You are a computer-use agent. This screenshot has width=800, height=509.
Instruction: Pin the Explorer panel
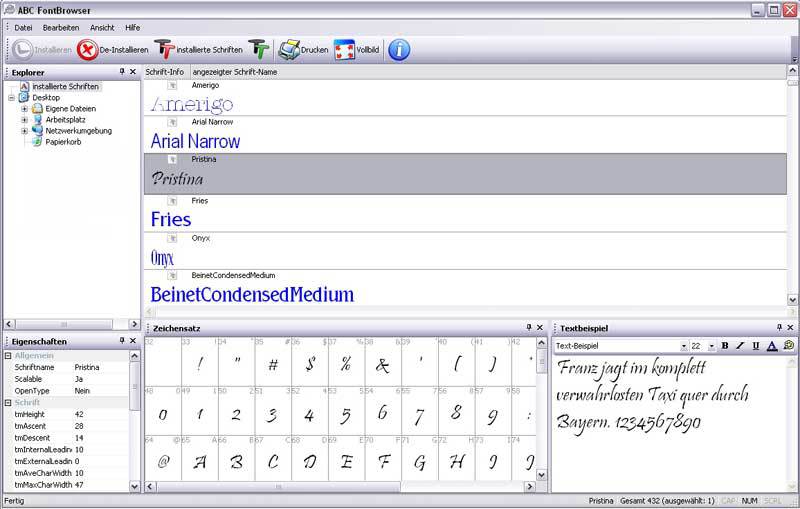[x=122, y=72]
